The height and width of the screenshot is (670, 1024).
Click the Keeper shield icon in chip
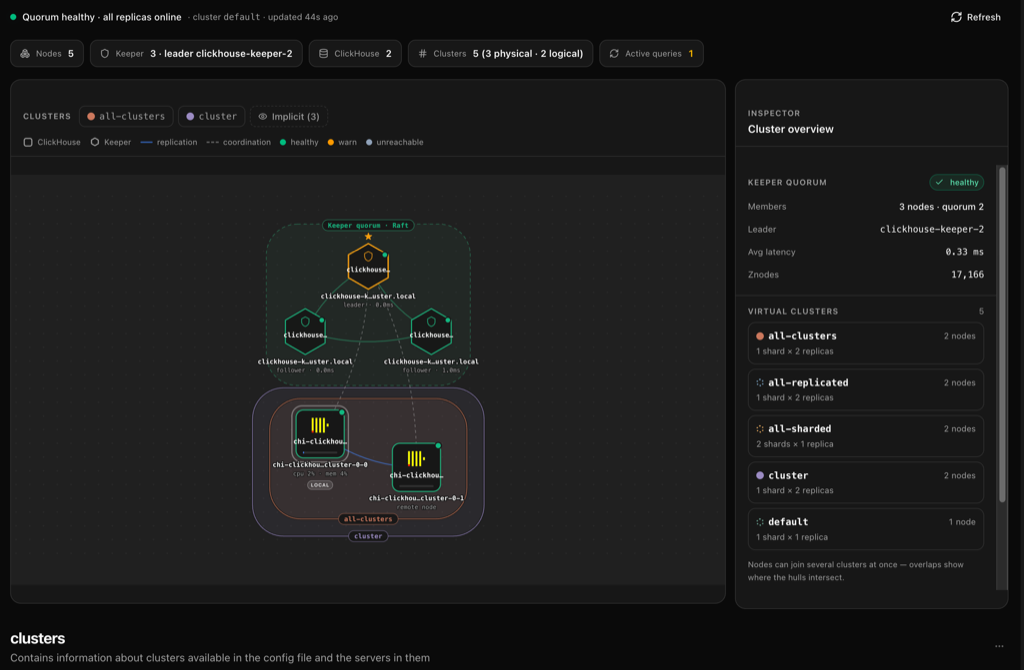(104, 54)
